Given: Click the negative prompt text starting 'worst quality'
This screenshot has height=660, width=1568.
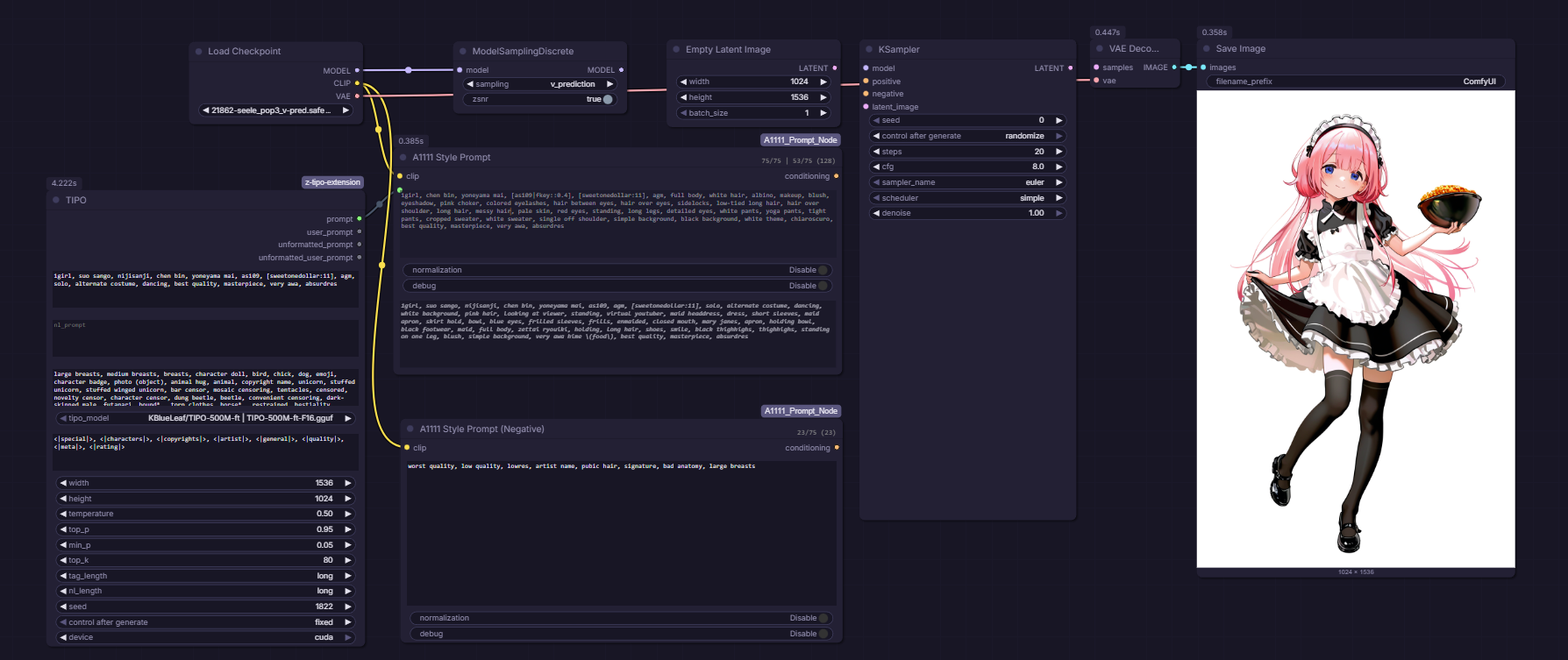Looking at the screenshot, I should coord(581,466).
